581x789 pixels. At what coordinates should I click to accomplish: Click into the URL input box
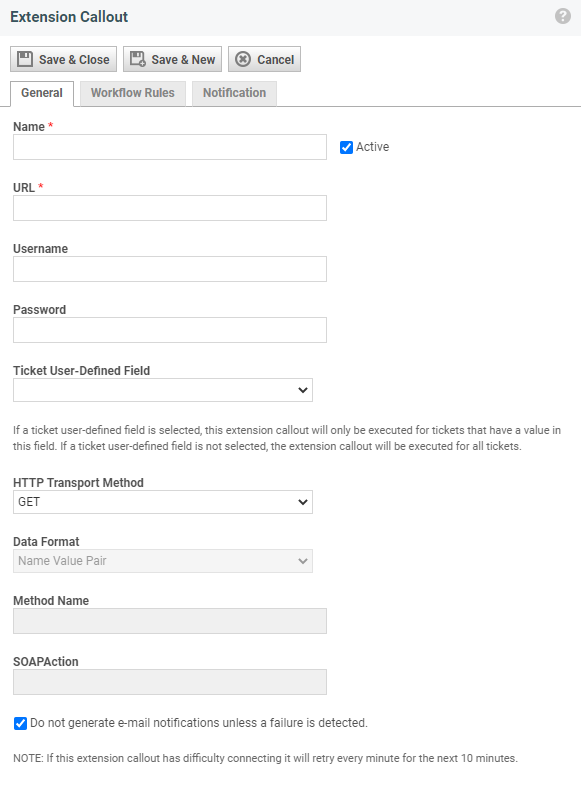[x=170, y=208]
